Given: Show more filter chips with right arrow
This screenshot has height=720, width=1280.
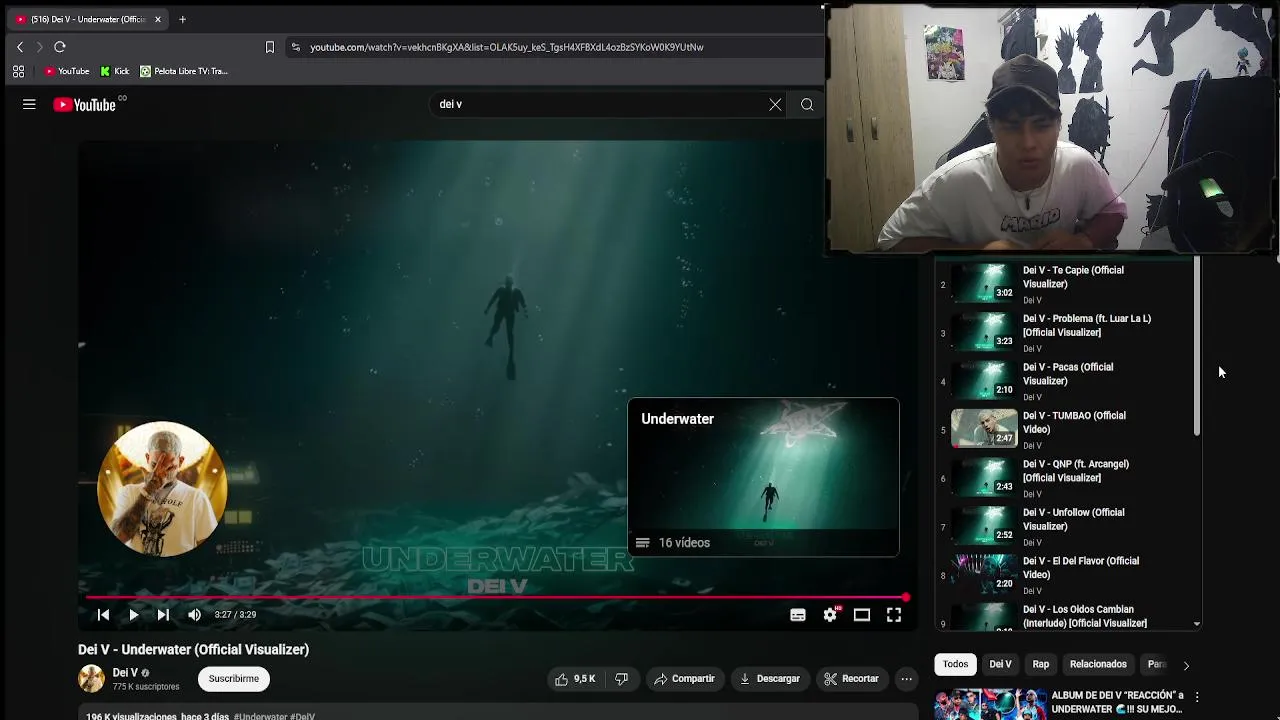Looking at the screenshot, I should 1186,665.
